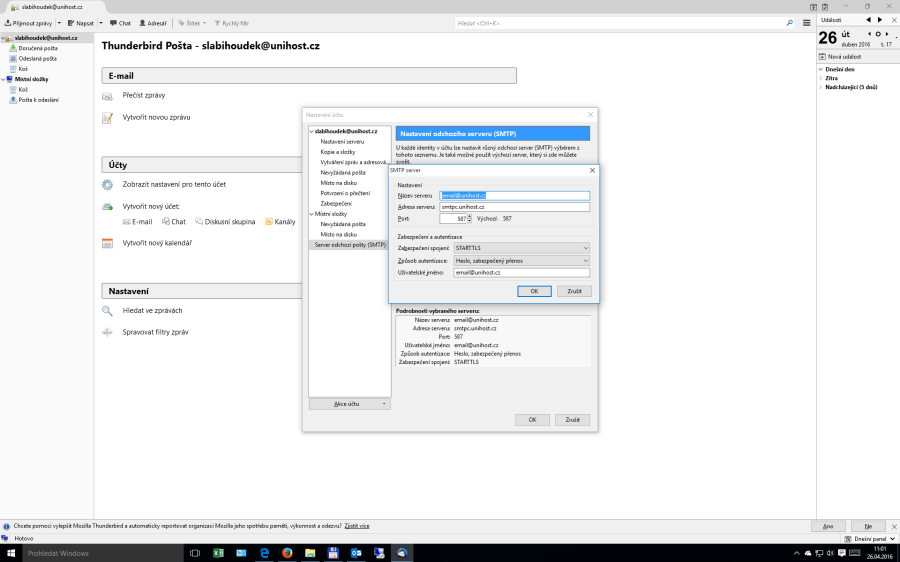Open the Přijmout zprávy dropdown arrow
The image size is (900, 562).
point(59,23)
